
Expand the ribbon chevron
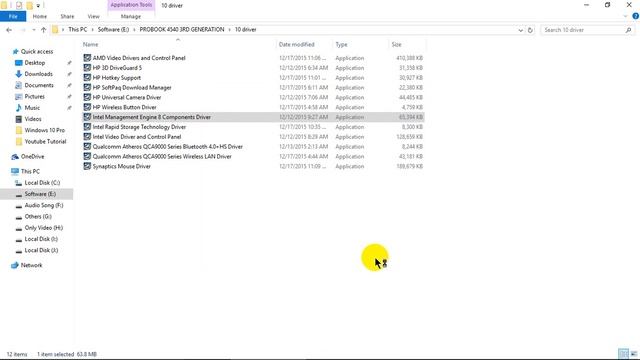pyautogui.click(x=625, y=16)
